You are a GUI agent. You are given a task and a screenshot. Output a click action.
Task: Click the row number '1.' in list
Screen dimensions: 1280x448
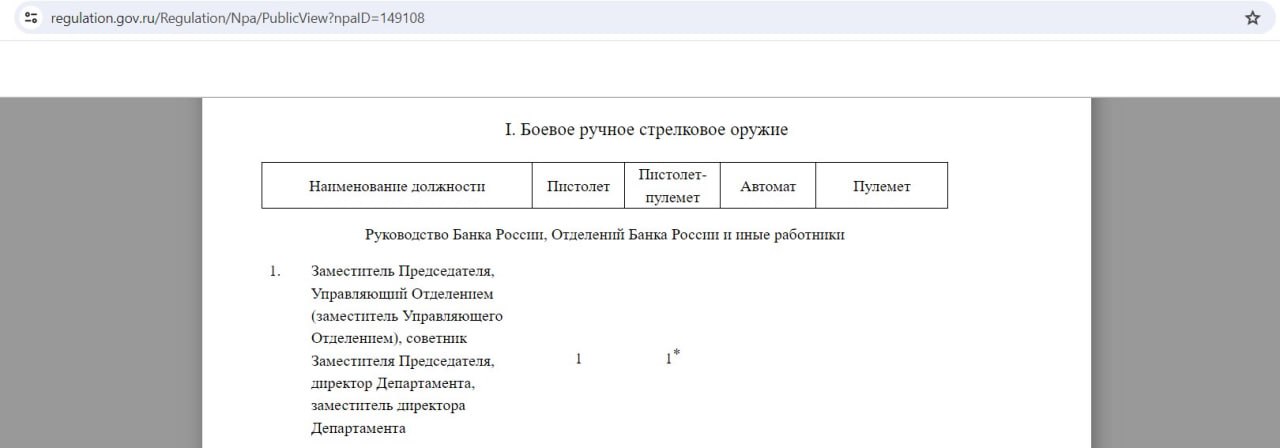pyautogui.click(x=275, y=271)
